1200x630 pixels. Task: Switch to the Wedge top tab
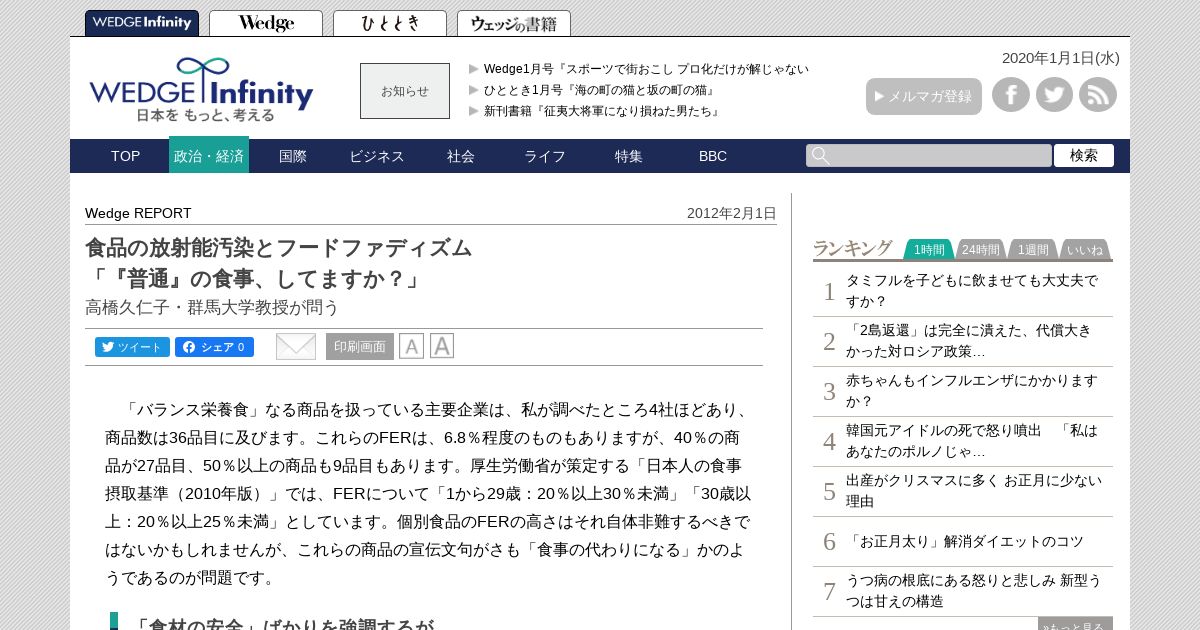(266, 23)
